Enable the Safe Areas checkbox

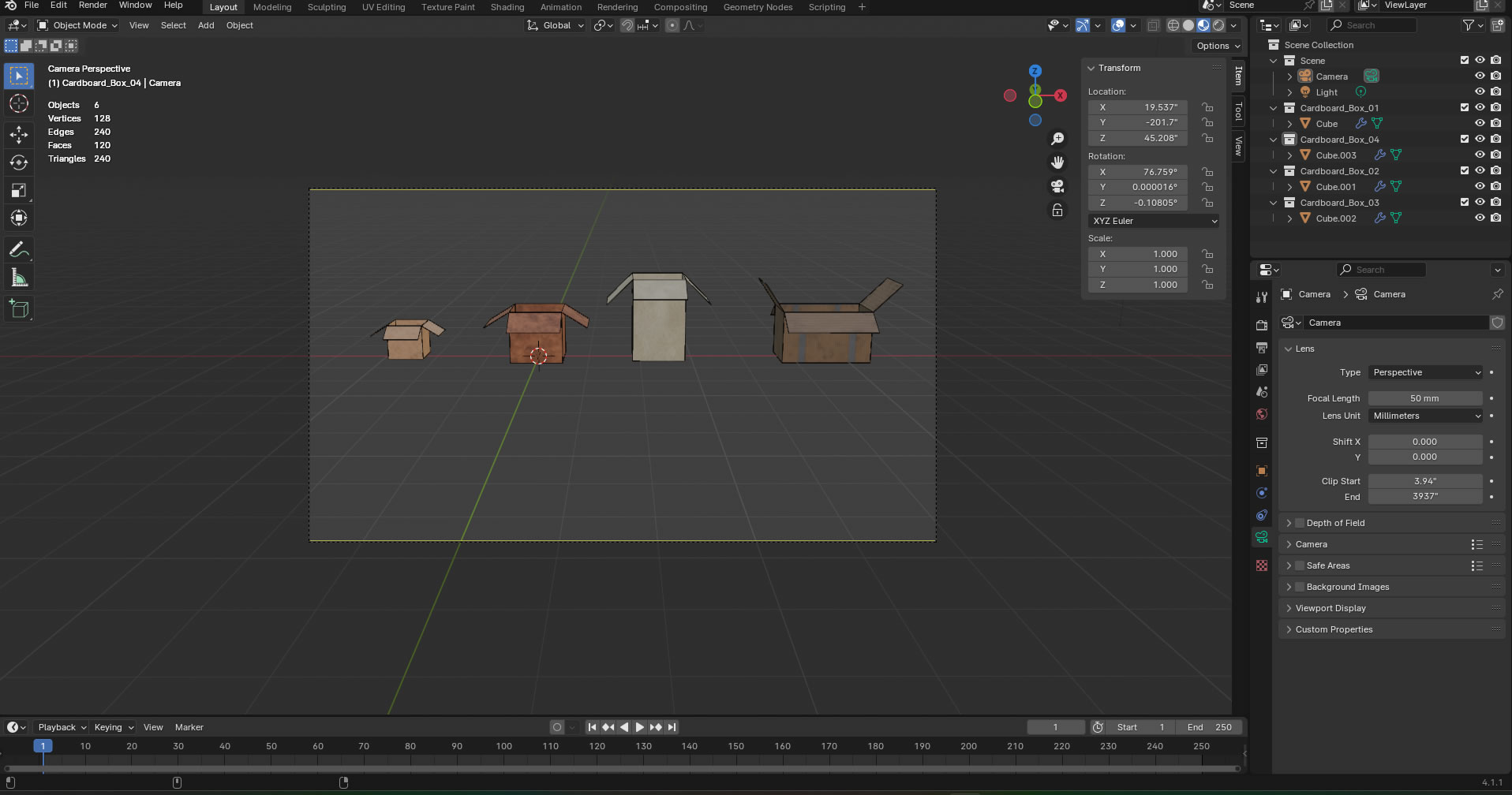[x=1300, y=565]
